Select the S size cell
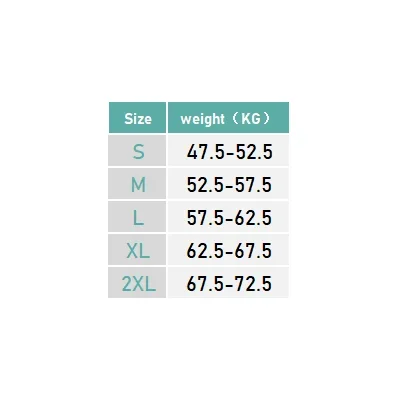The width and height of the screenshot is (397, 397). [x=137, y=150]
